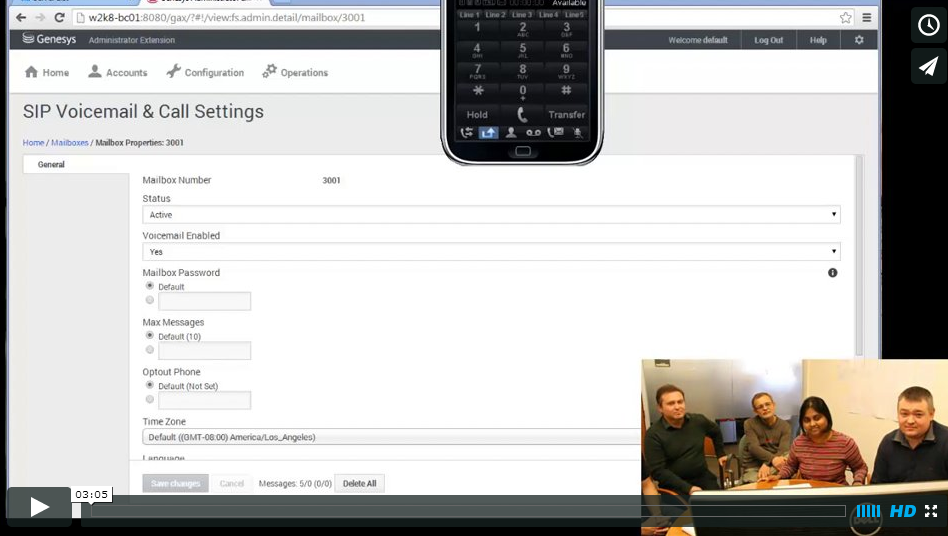948x536 pixels.
Task: Enter fullscreen video mode
Action: click(x=930, y=511)
